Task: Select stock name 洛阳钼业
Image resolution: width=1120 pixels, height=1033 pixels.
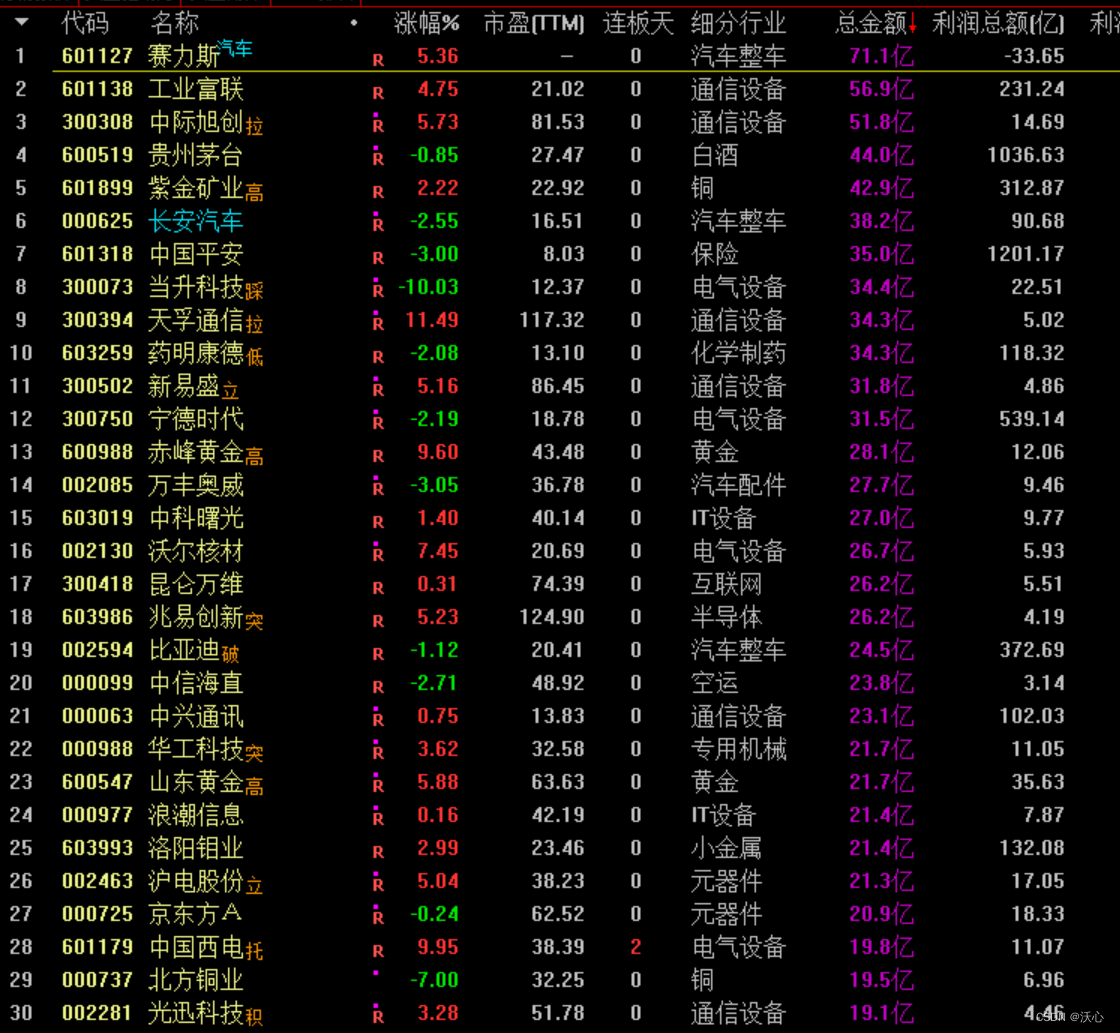Action: click(196, 848)
